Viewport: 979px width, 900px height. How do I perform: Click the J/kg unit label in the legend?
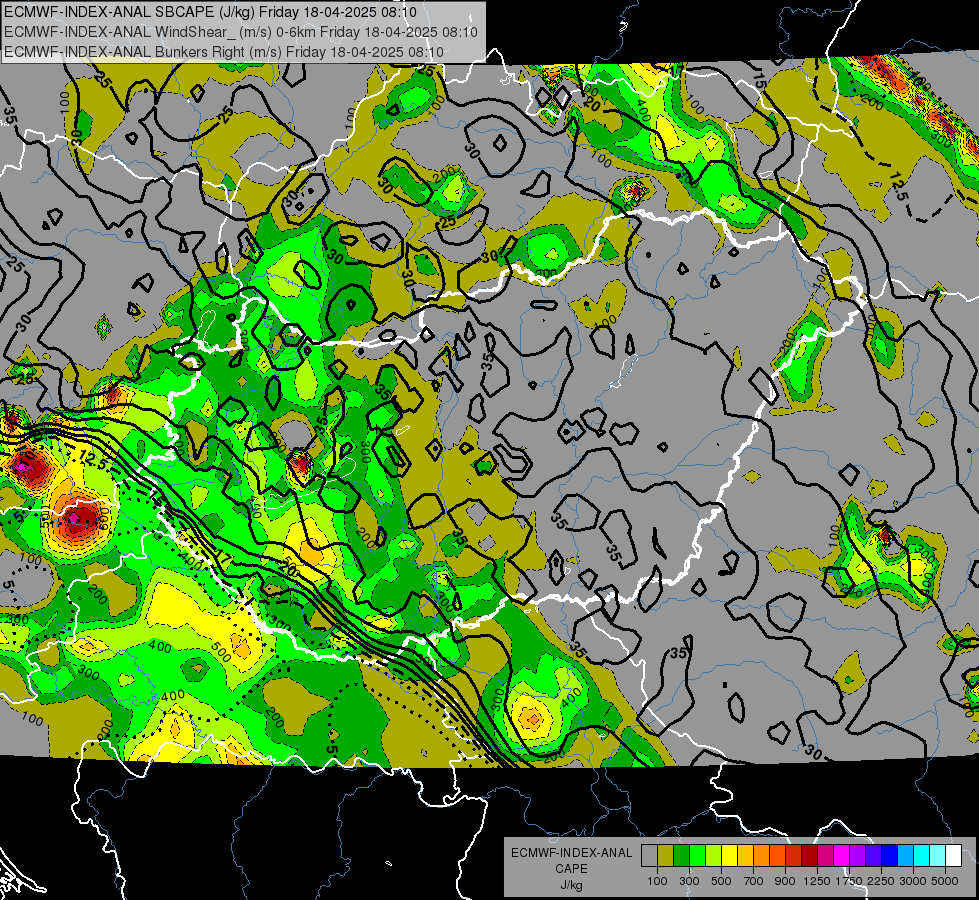click(x=572, y=885)
